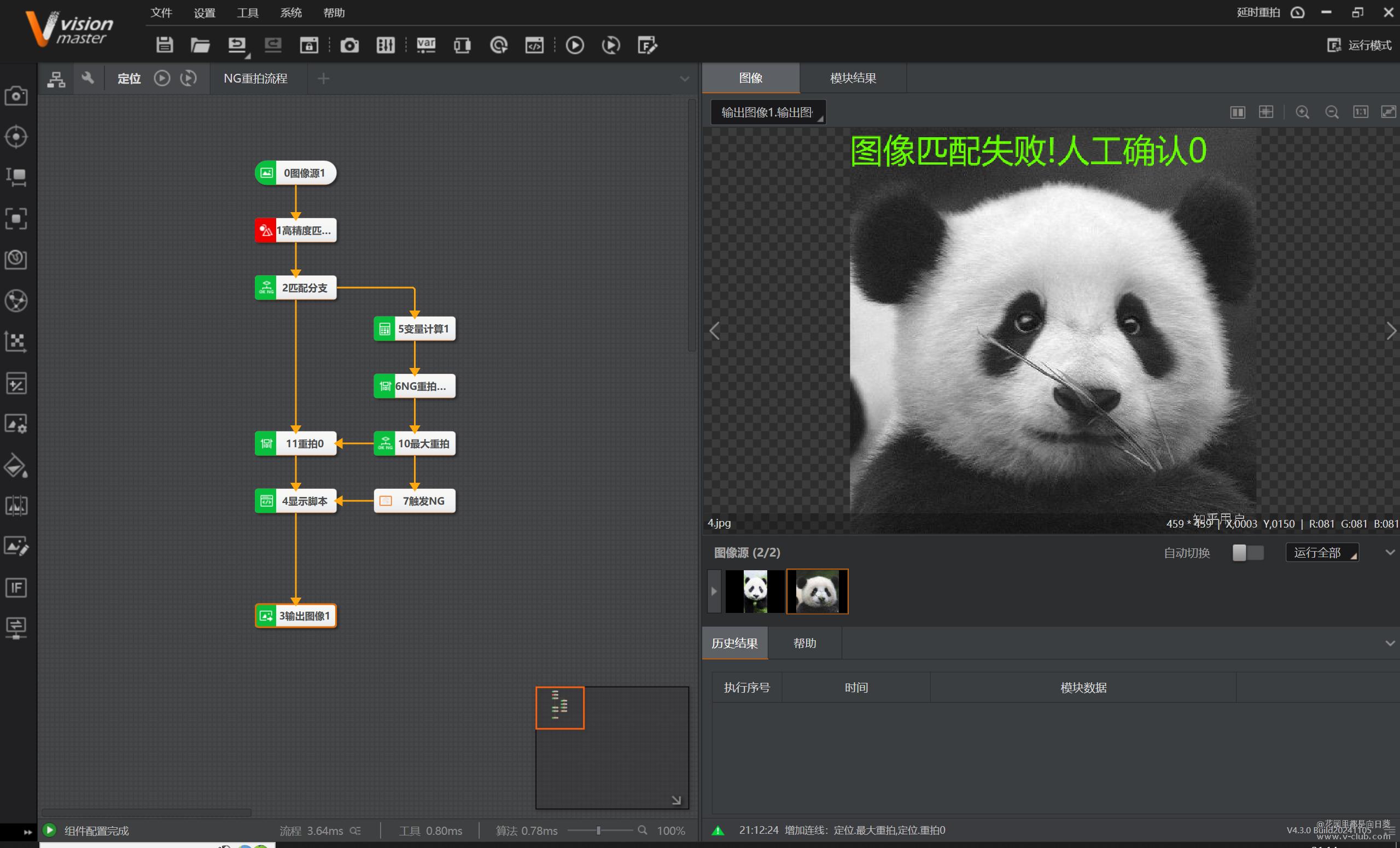Open the 运行全部 dropdown
Image resolution: width=1400 pixels, height=848 pixels.
(x=1322, y=553)
